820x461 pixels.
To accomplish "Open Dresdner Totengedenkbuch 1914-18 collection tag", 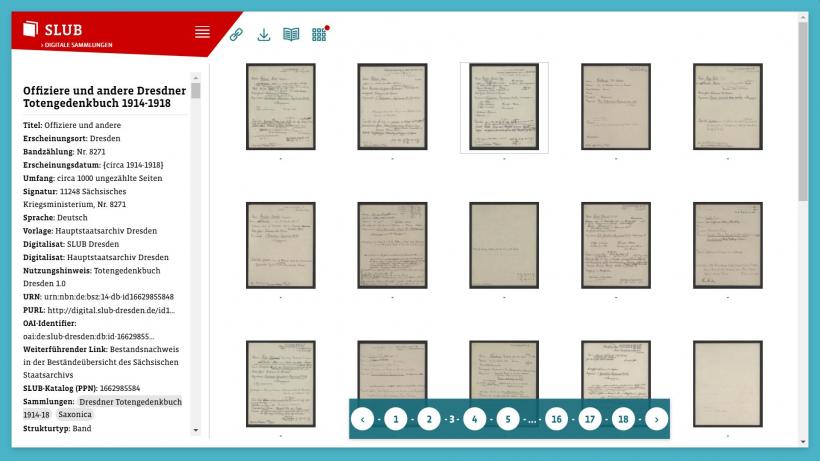I will [102, 408].
